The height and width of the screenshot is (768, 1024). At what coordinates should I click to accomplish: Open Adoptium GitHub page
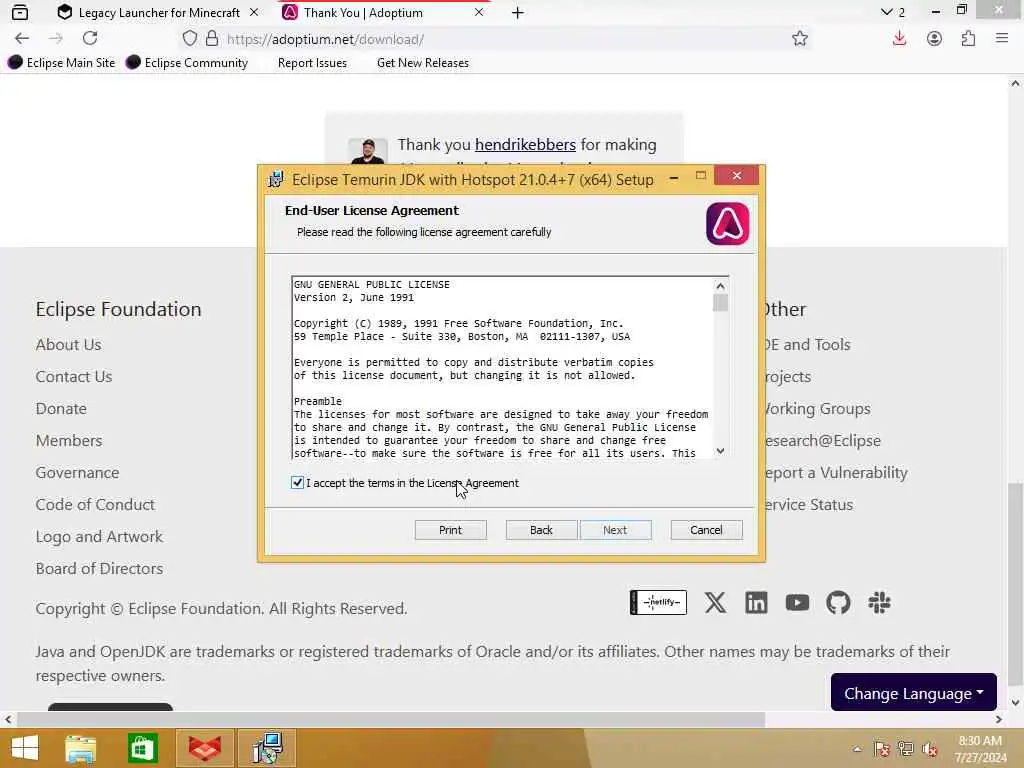click(x=838, y=602)
